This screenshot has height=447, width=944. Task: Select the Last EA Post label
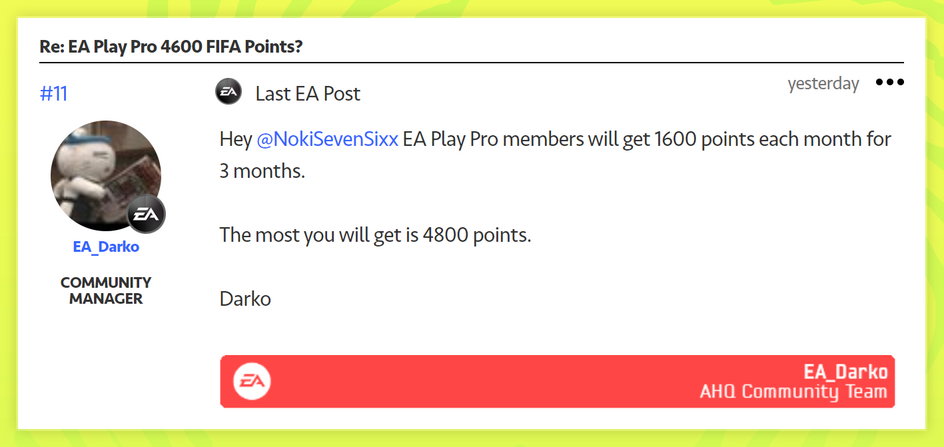308,94
